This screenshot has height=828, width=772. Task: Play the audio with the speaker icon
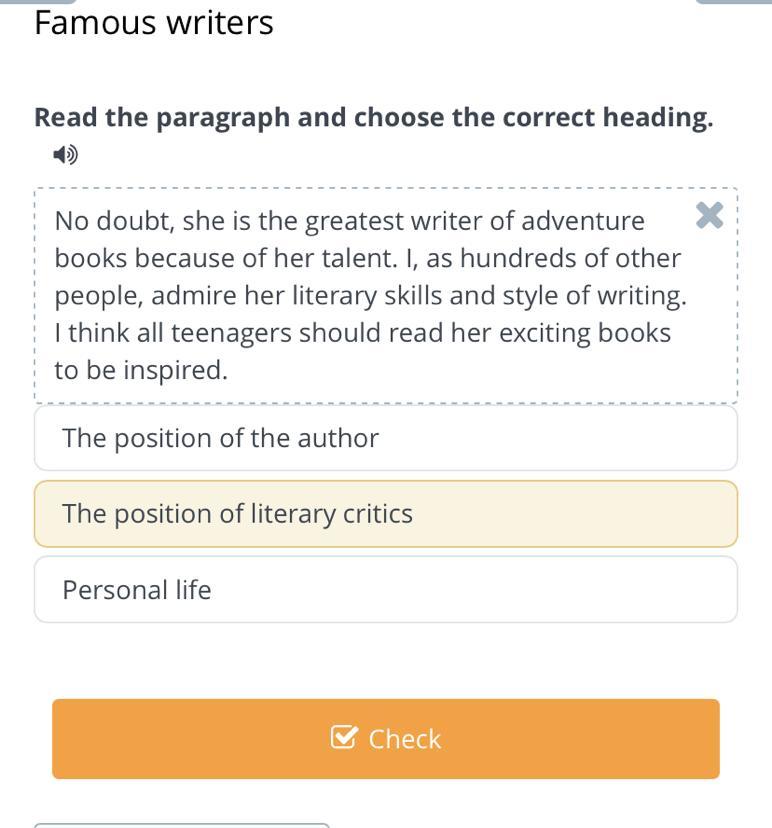tap(65, 155)
